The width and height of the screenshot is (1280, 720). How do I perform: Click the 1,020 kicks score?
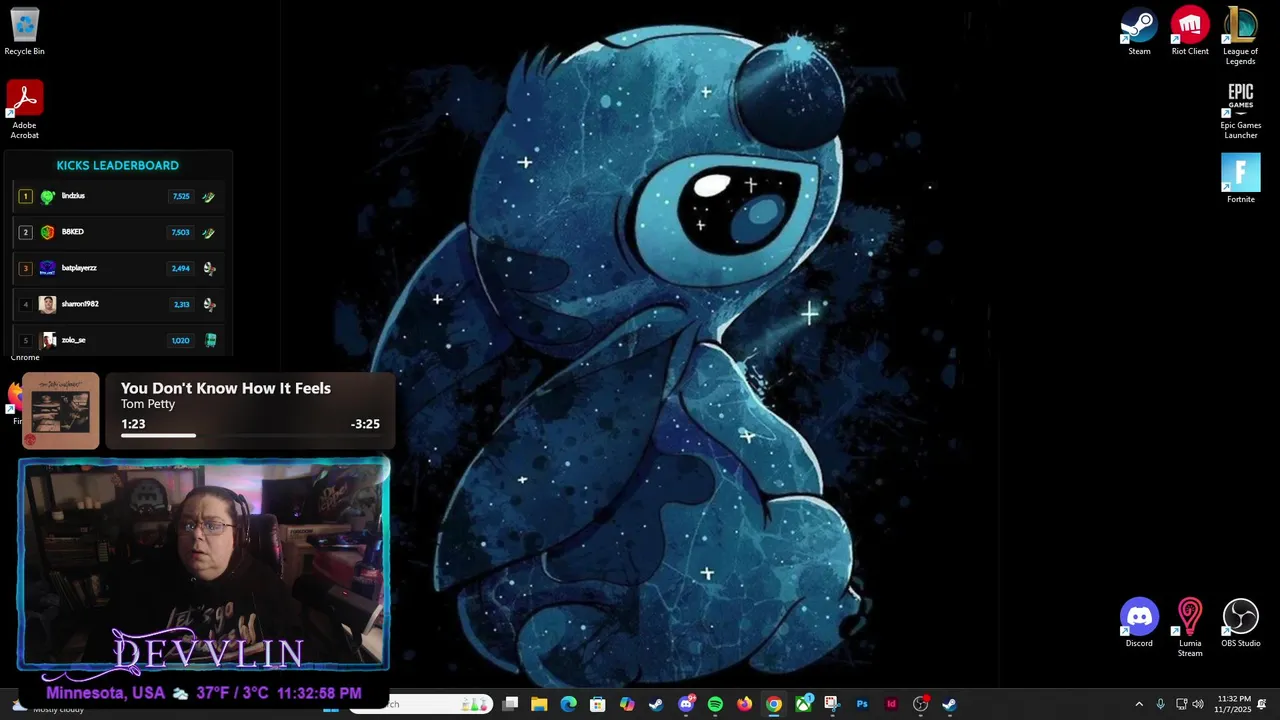tap(180, 341)
